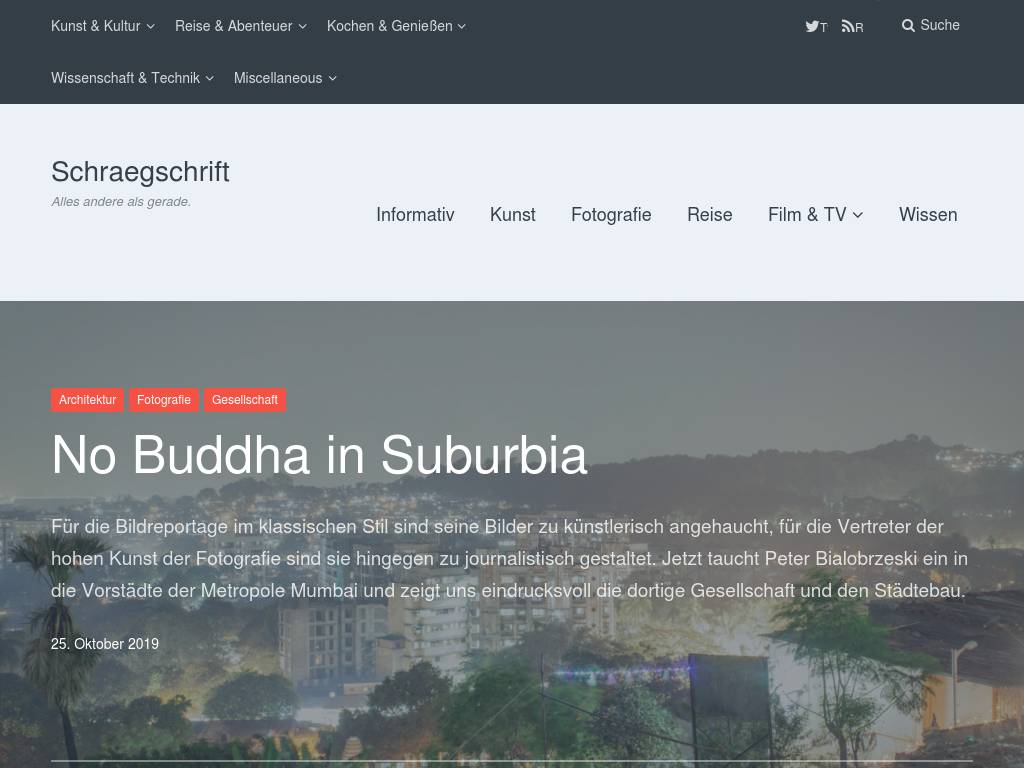This screenshot has height=768, width=1024.
Task: Open the Kochen & Genießen dropdown
Action: (x=396, y=26)
